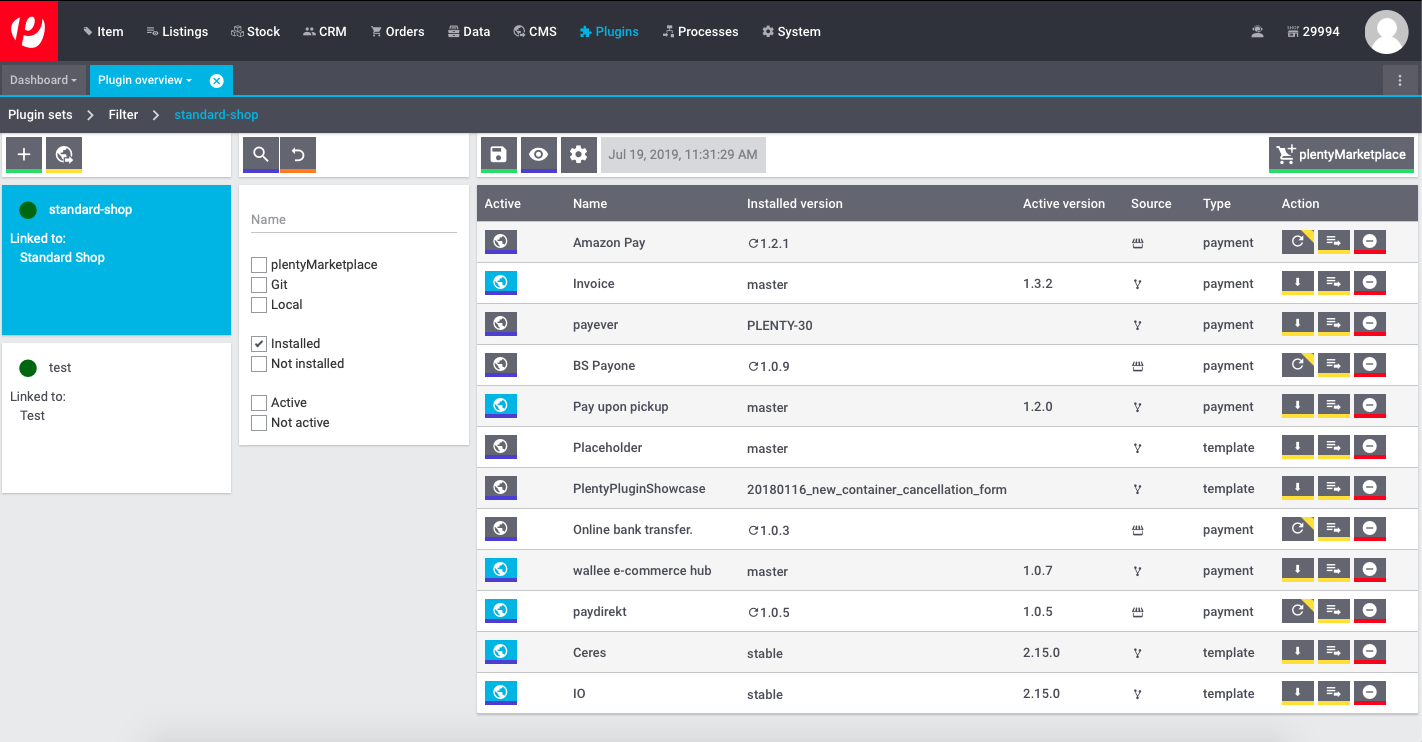
Task: Click globe deploy icon beside add button
Action: [64, 154]
